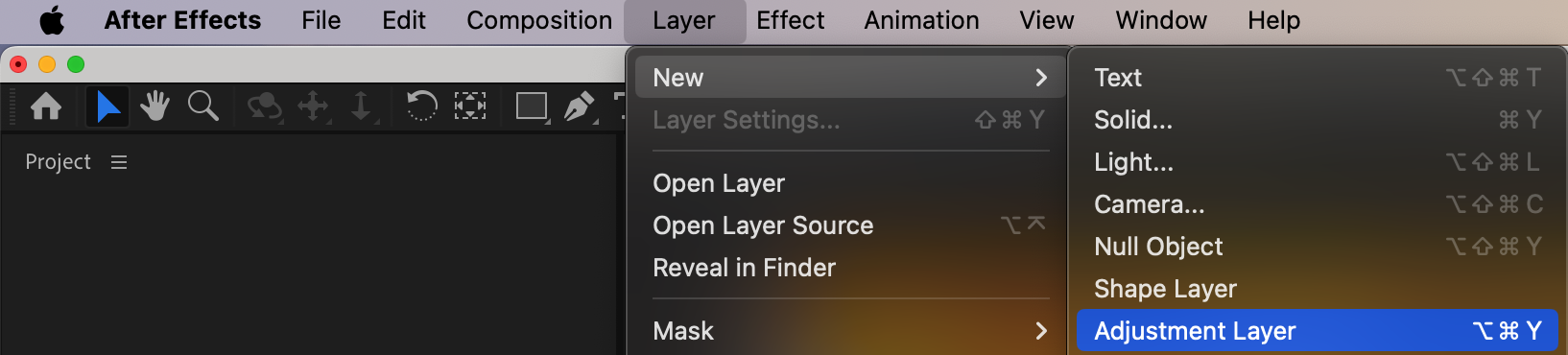Open the Apple menu
Image resolution: width=1568 pixels, height=355 pixels.
[x=52, y=20]
